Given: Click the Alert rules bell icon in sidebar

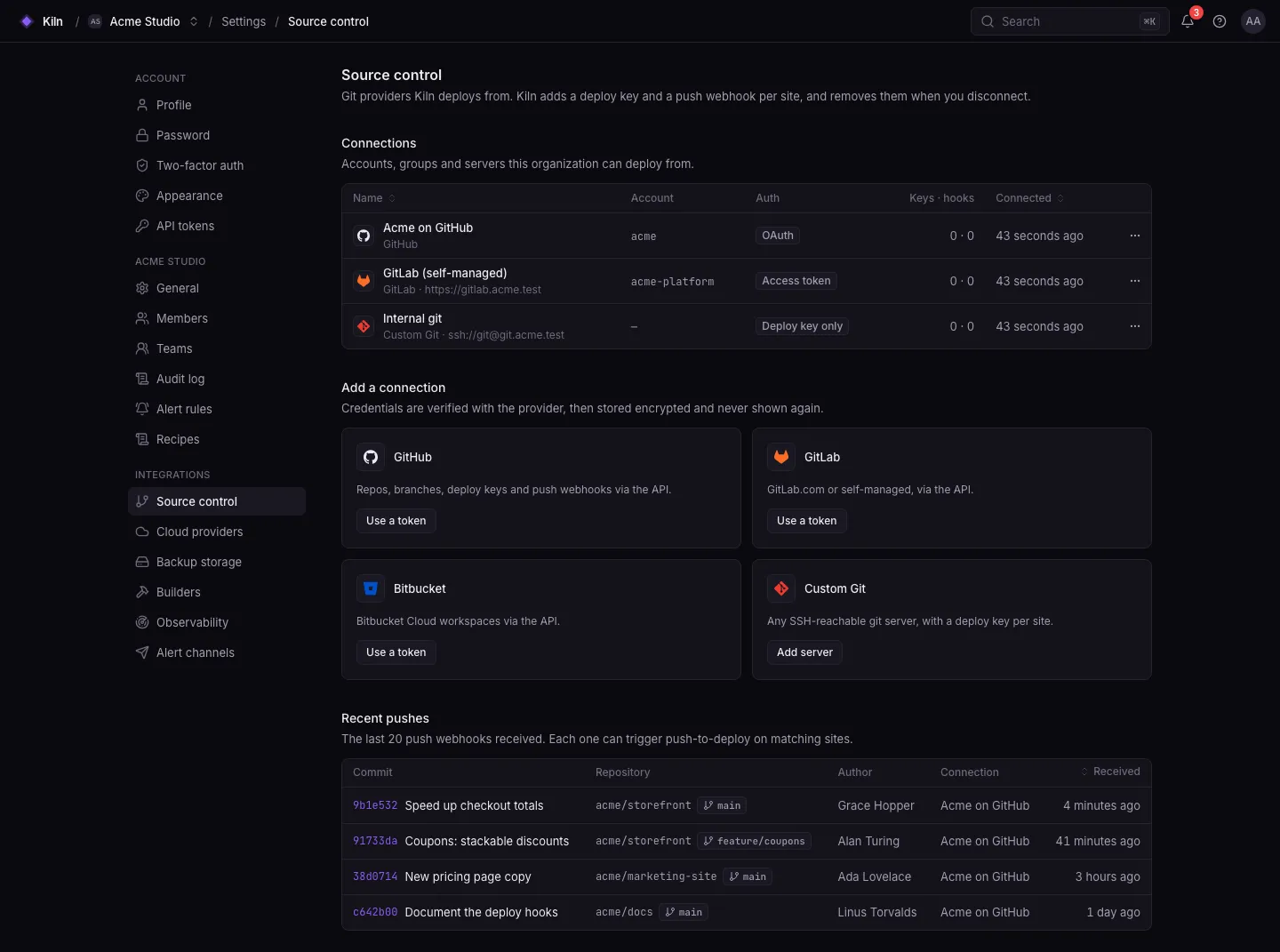Looking at the screenshot, I should 142,409.
